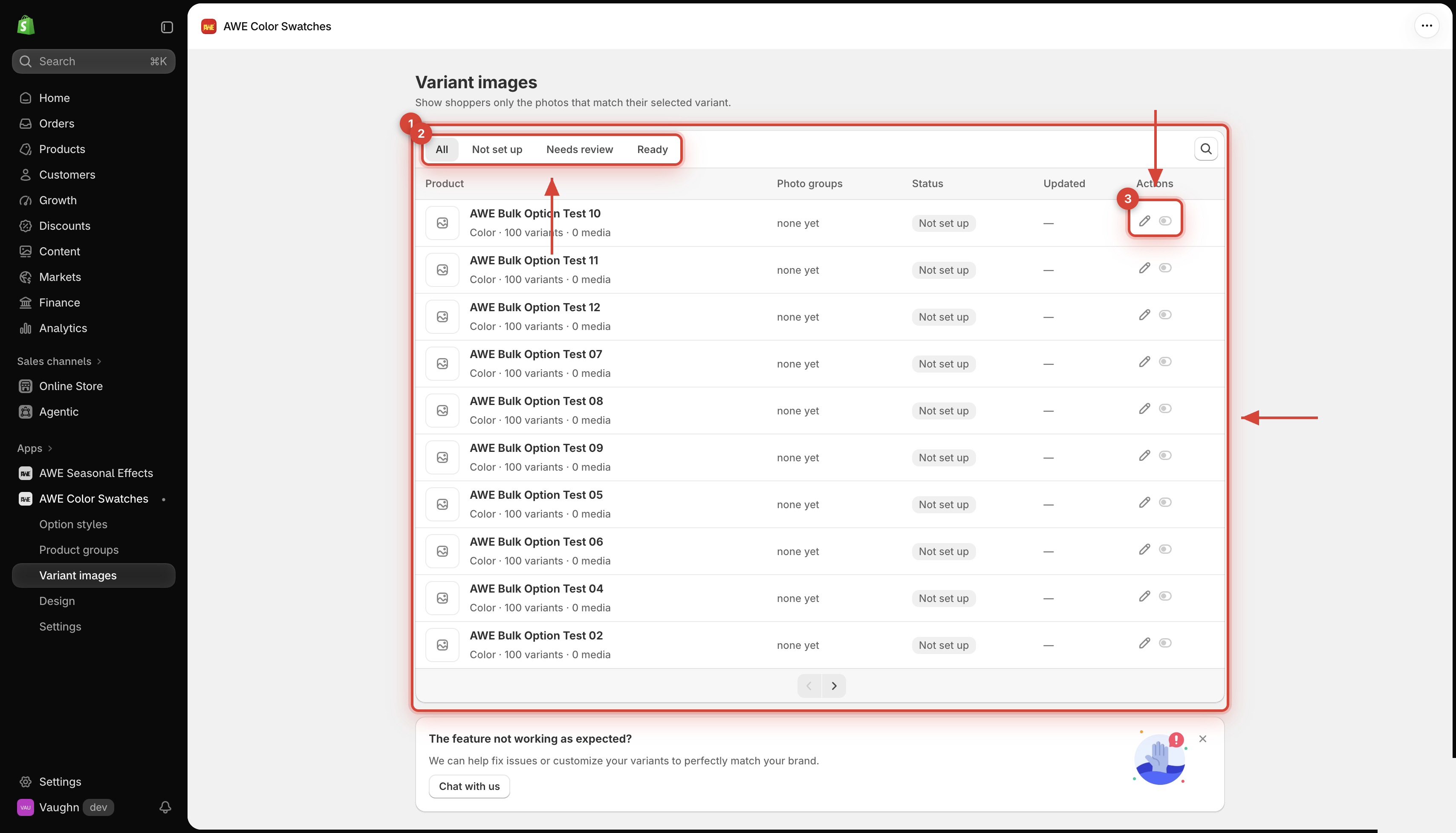
Task: Click pencil icon for Test 02
Action: pos(1144,643)
